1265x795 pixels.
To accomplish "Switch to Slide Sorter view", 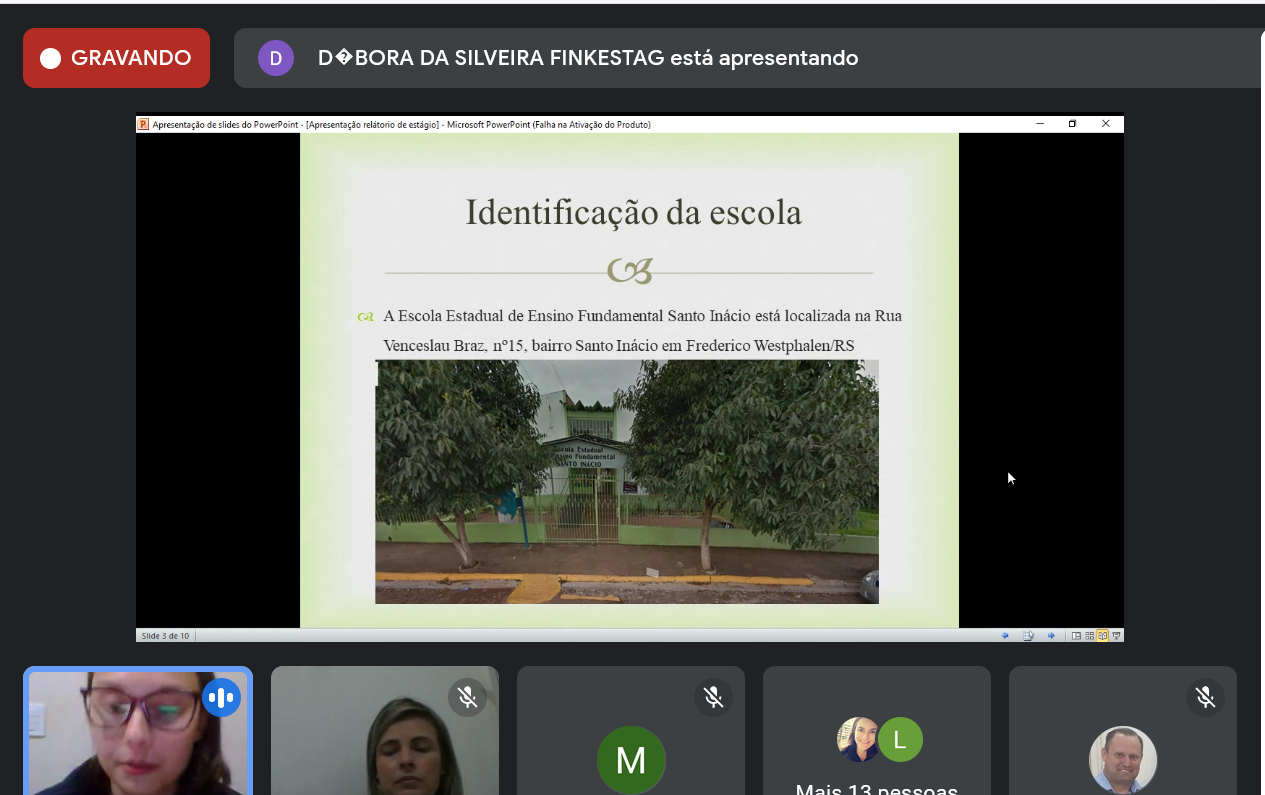I will click(1089, 635).
